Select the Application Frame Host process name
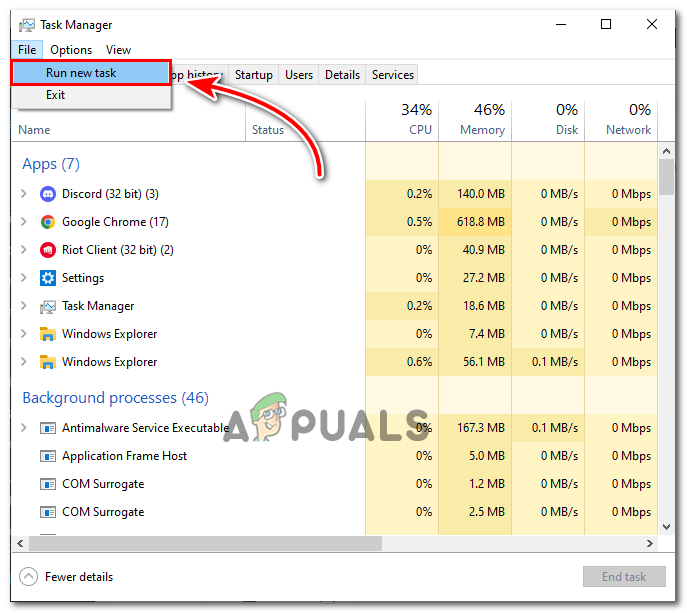The width and height of the screenshot is (687, 613). click(124, 456)
